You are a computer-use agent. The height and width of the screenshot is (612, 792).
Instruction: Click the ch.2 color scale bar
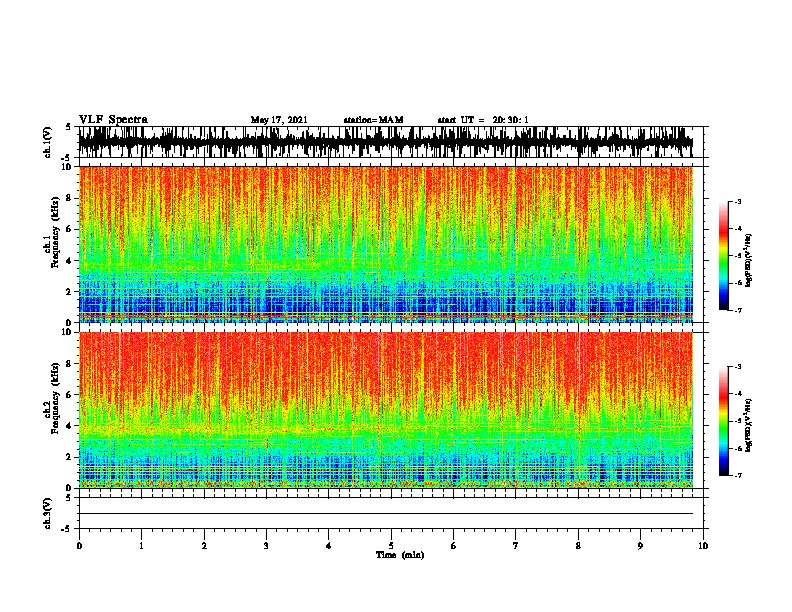click(724, 421)
